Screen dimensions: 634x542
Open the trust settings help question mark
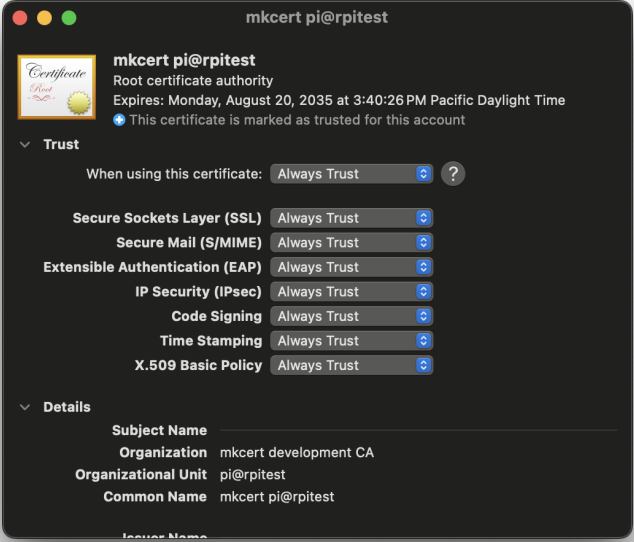(x=453, y=174)
